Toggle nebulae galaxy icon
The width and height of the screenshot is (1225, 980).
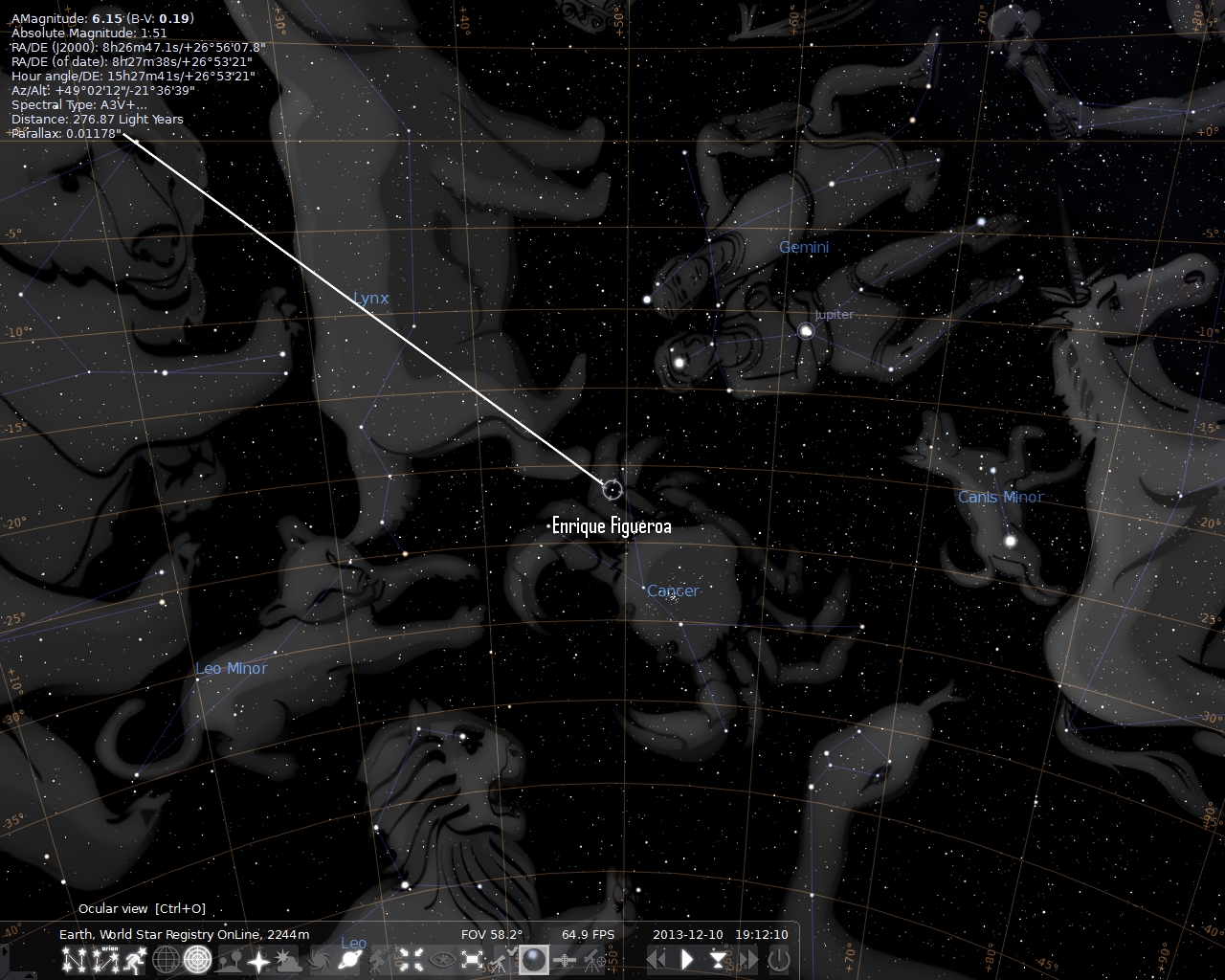click(319, 959)
